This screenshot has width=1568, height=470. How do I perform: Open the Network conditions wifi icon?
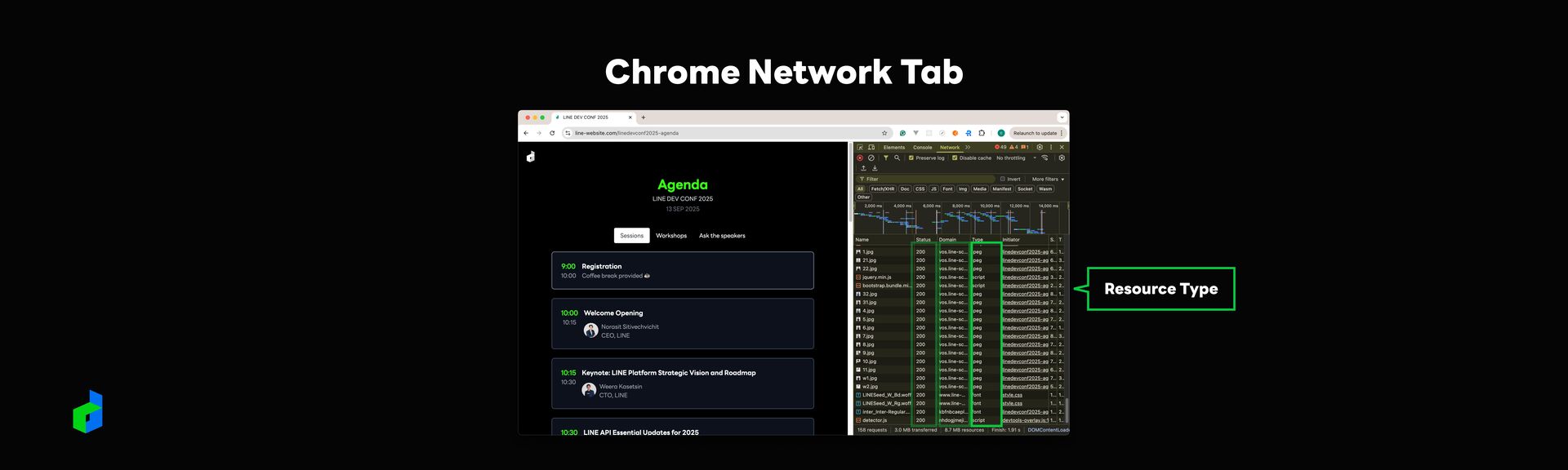point(1045,158)
